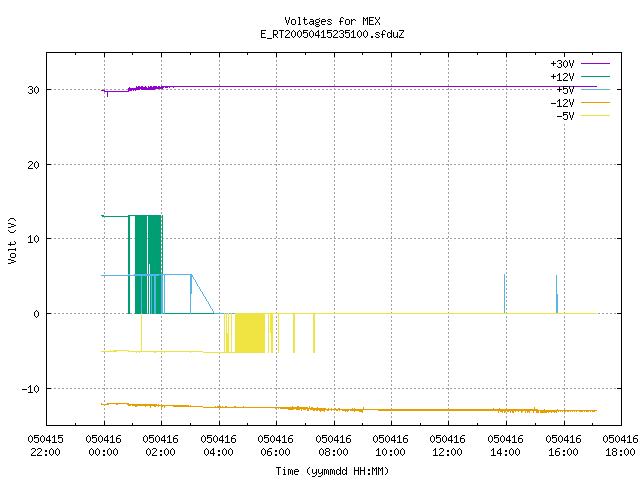Click x-axis tick 050416 18:00

pyautogui.click(x=620, y=446)
